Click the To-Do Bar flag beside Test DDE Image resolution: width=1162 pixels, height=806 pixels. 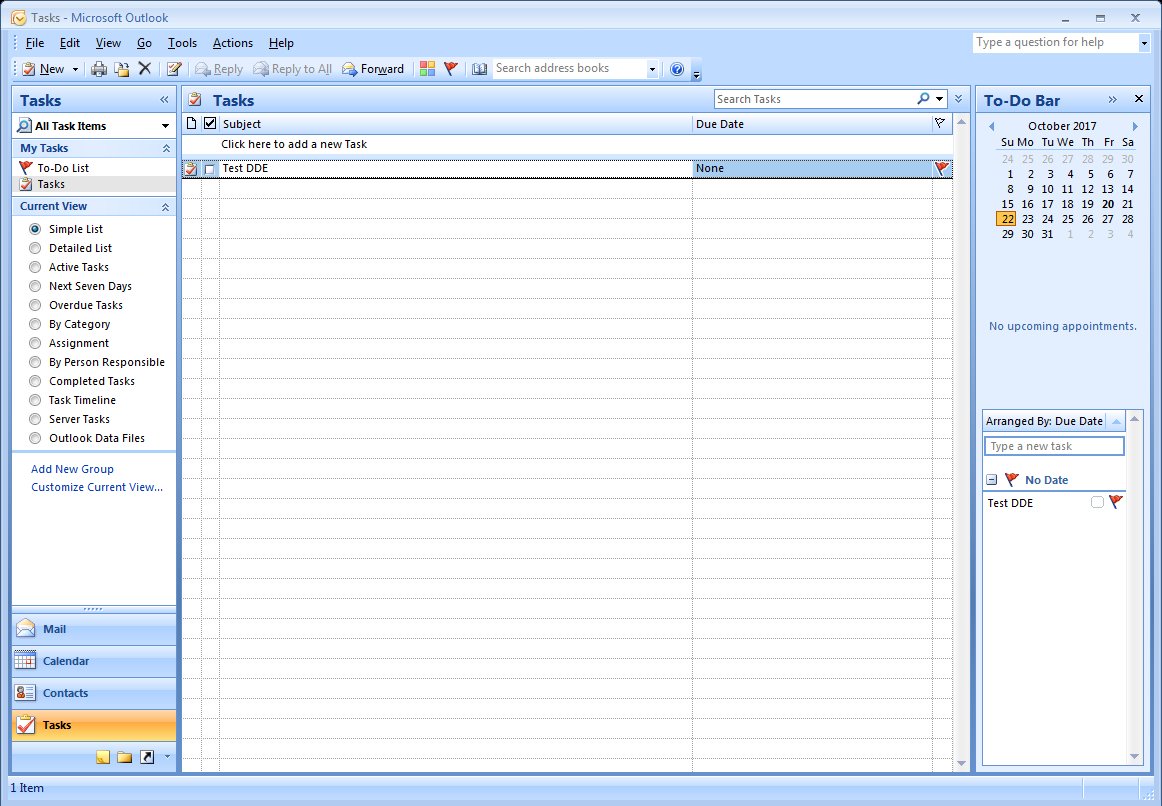pos(1115,502)
